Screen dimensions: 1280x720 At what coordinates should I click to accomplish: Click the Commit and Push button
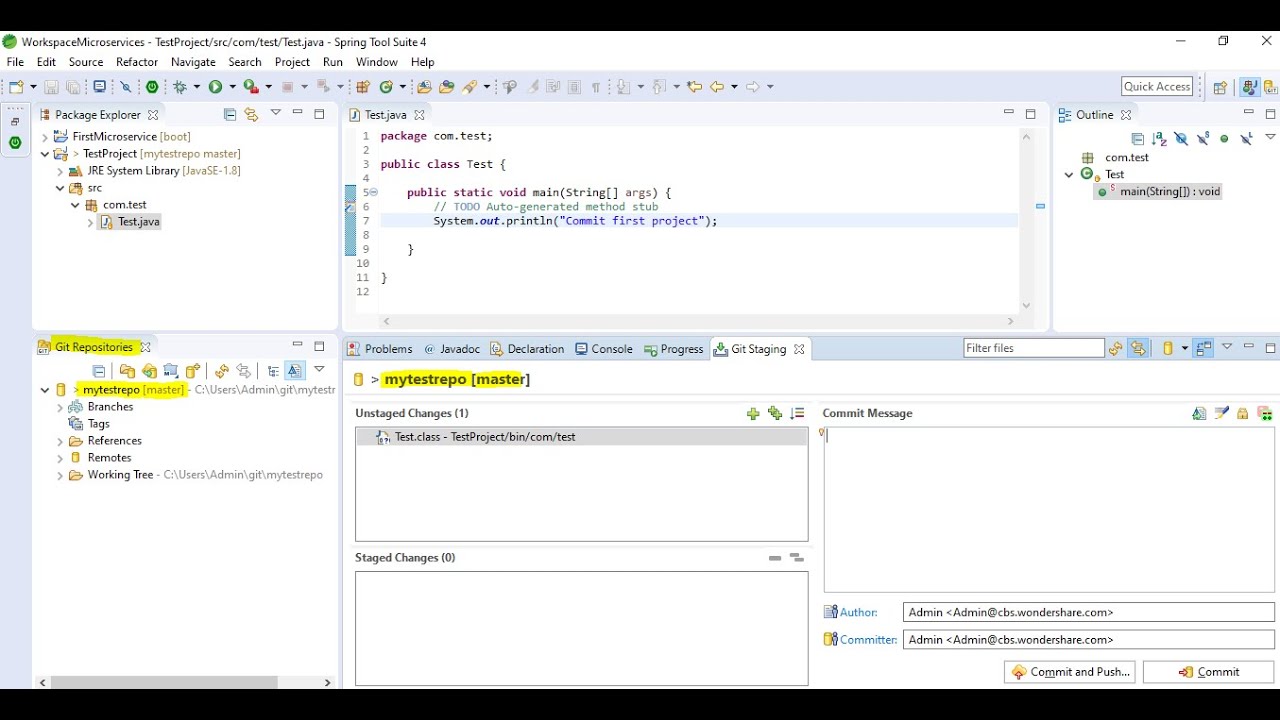point(1071,672)
